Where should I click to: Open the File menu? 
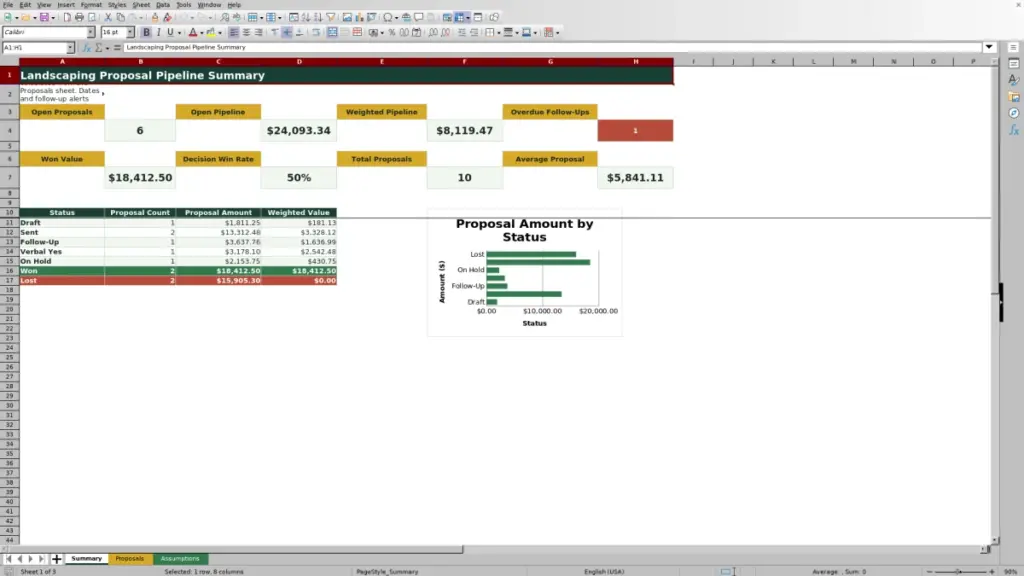(x=8, y=5)
